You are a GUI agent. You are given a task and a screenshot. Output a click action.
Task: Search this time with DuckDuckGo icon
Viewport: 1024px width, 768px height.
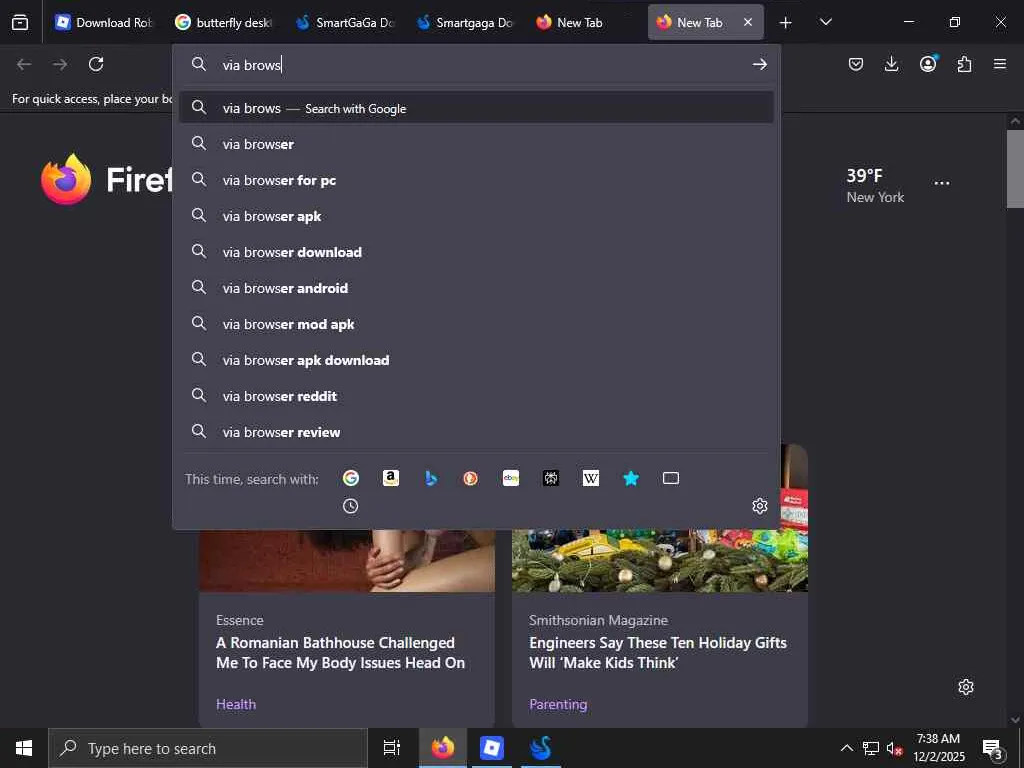(x=471, y=479)
